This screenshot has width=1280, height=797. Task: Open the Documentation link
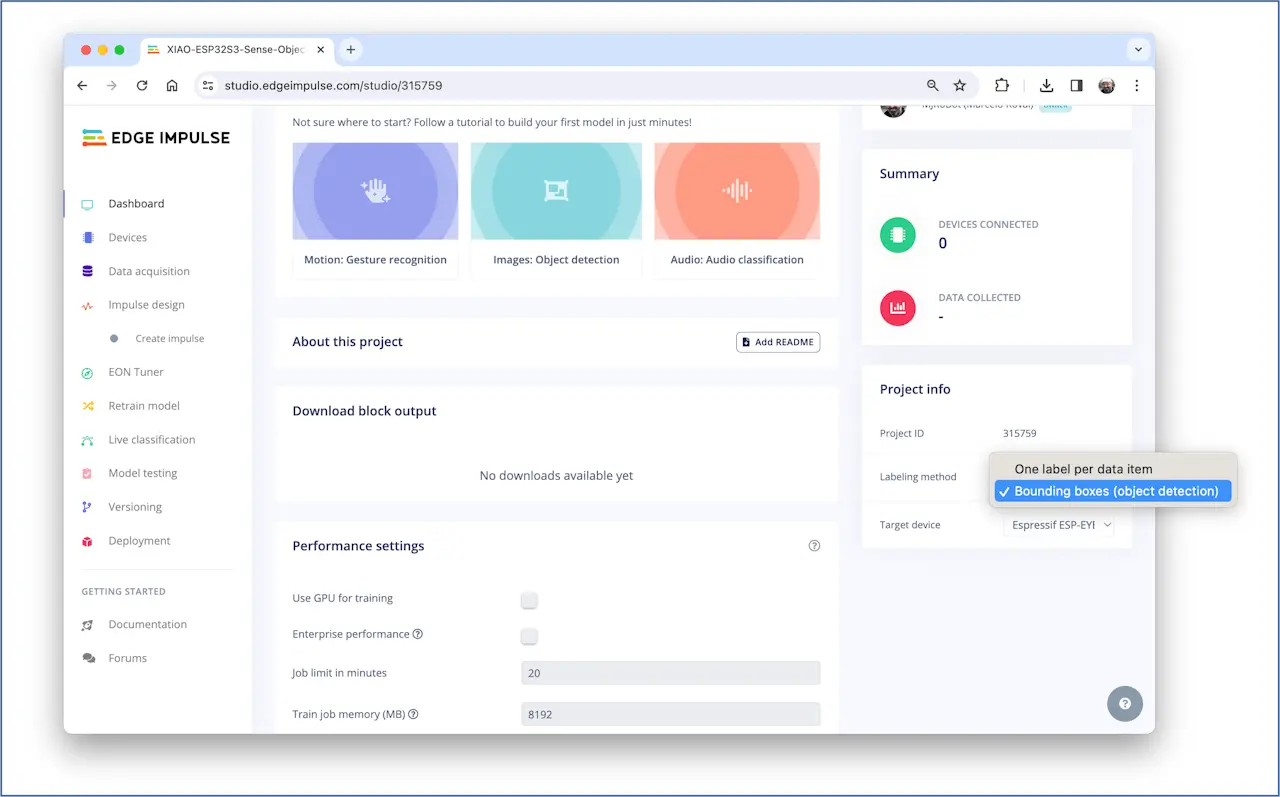coord(147,624)
